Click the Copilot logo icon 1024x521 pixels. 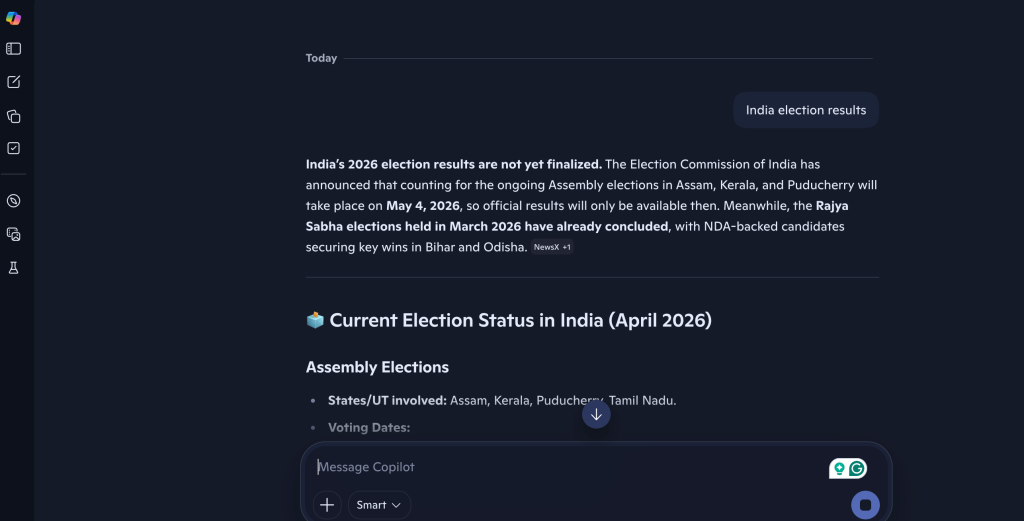[x=14, y=18]
